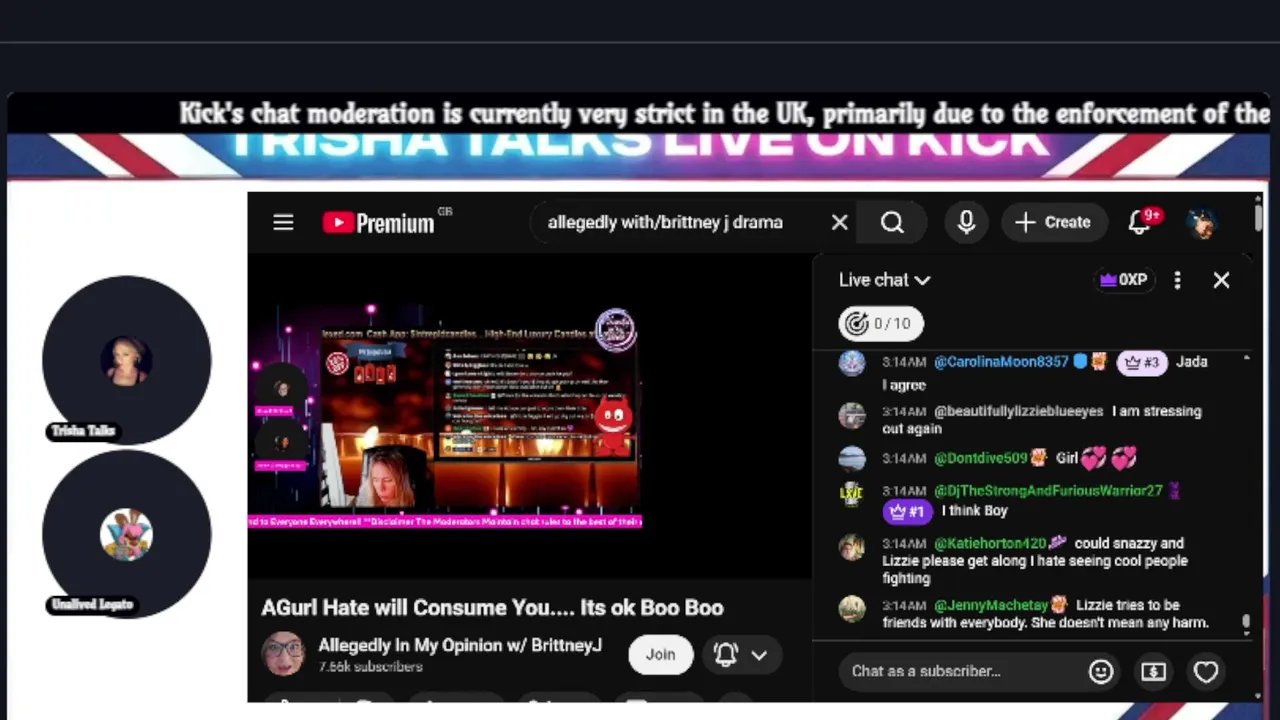The height and width of the screenshot is (720, 1280).
Task: Open Allegedly In My Opinion w/ BrittneyJ channel
Action: (460, 645)
